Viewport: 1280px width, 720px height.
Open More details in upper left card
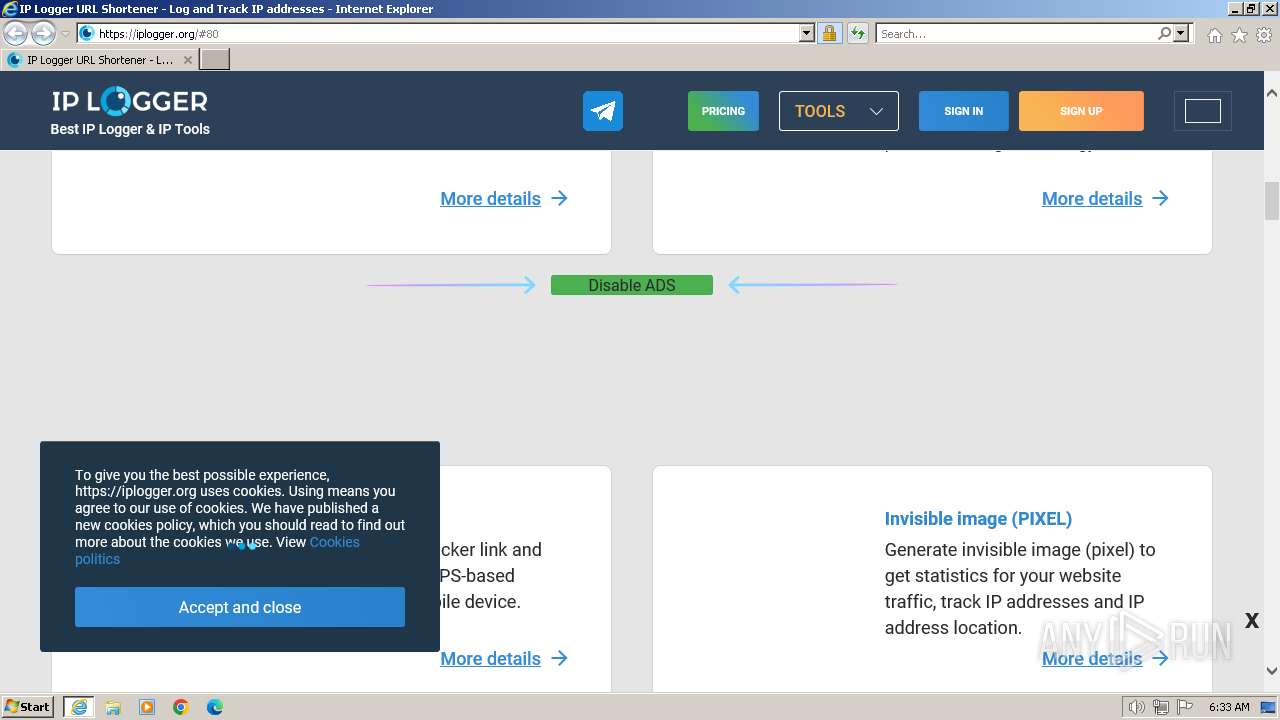pyautogui.click(x=504, y=198)
